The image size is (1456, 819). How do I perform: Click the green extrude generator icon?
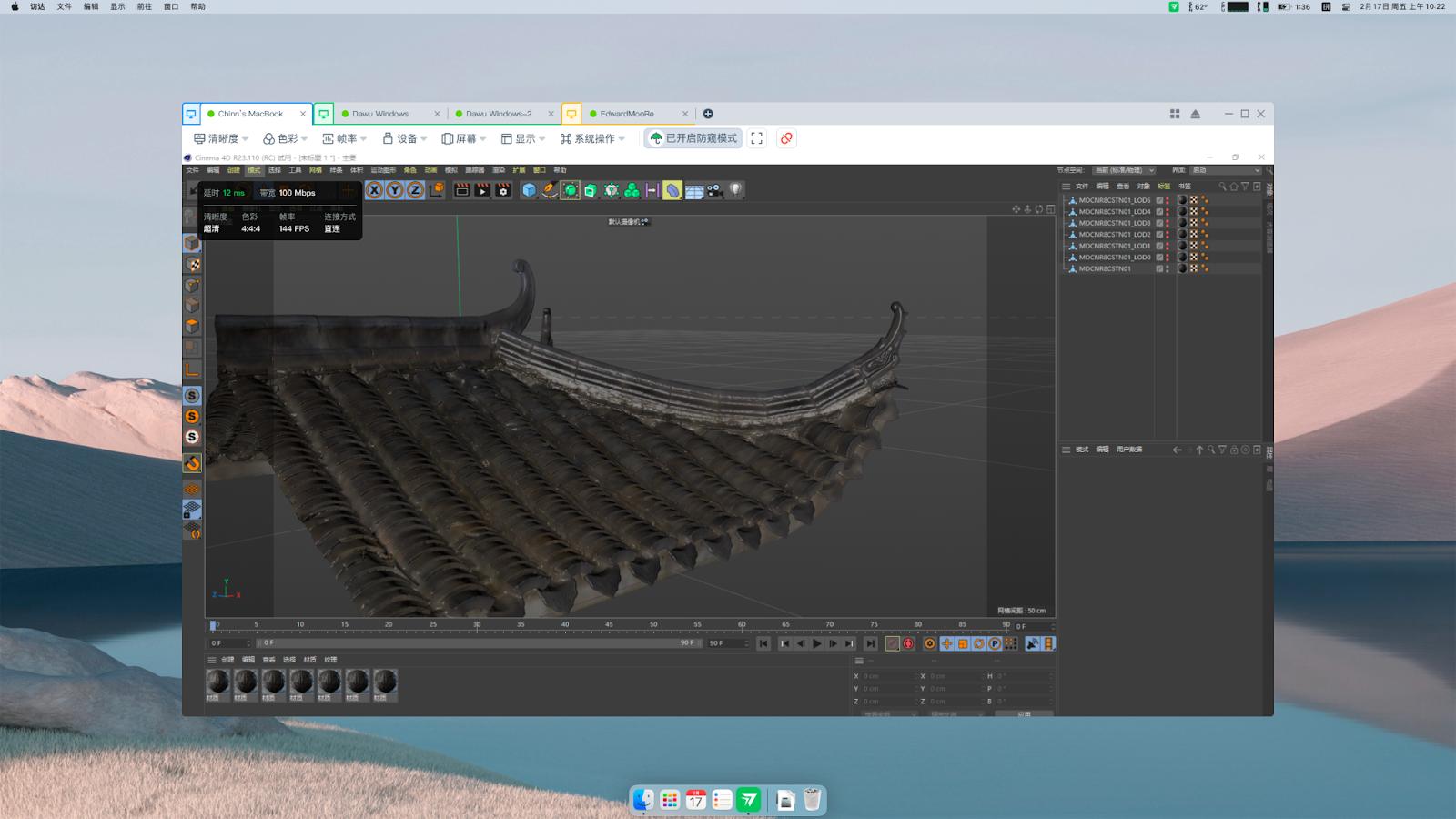tap(591, 190)
